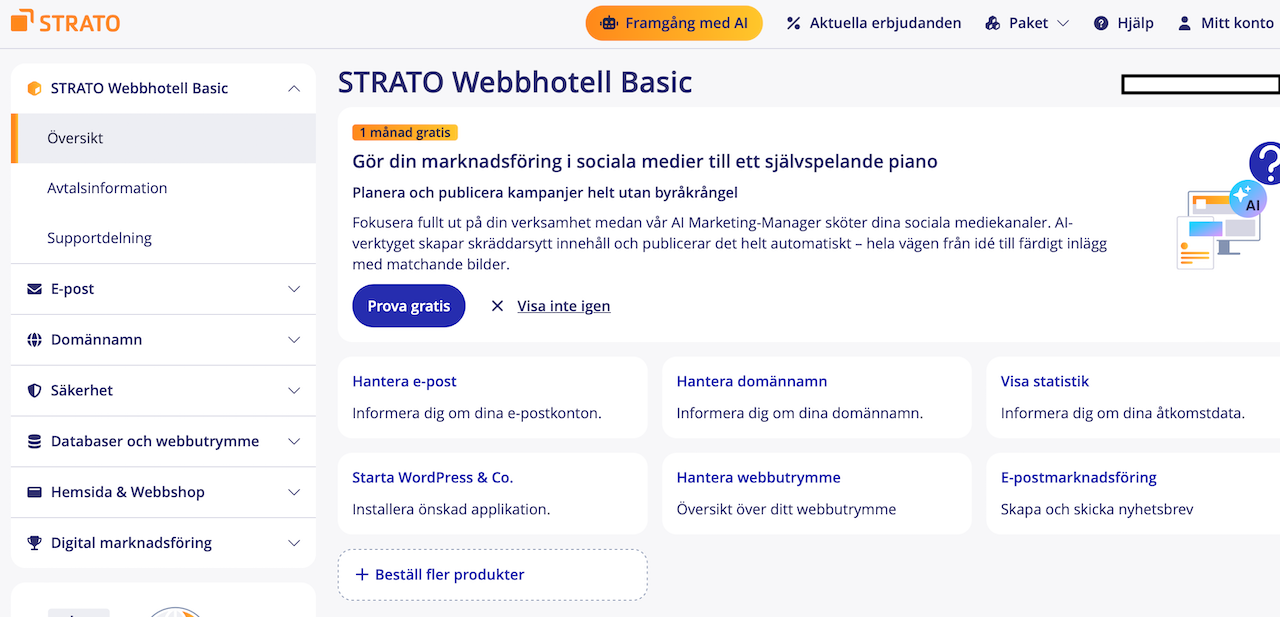Click the self-playing piano marketing headline
Image resolution: width=1280 pixels, height=617 pixels.
coord(645,161)
